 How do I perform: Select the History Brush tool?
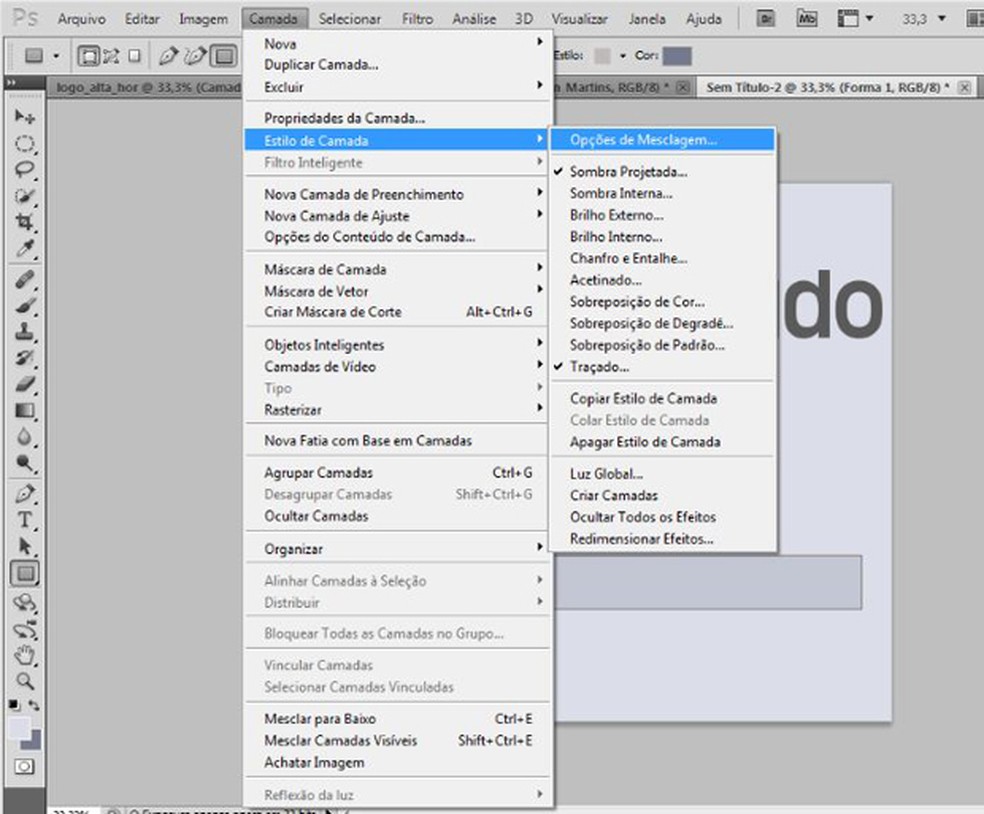click(24, 358)
